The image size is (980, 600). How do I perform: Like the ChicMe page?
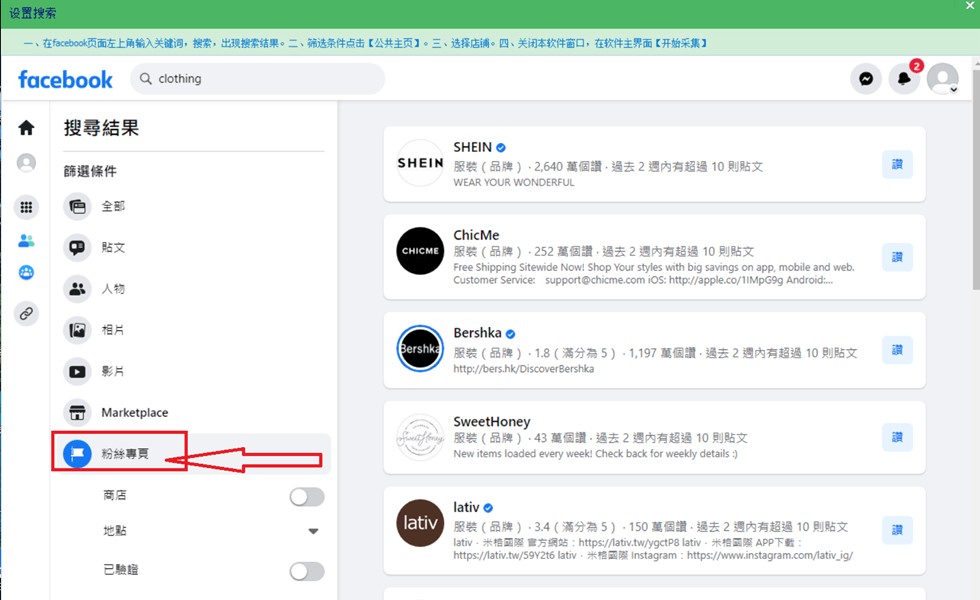pos(897,257)
